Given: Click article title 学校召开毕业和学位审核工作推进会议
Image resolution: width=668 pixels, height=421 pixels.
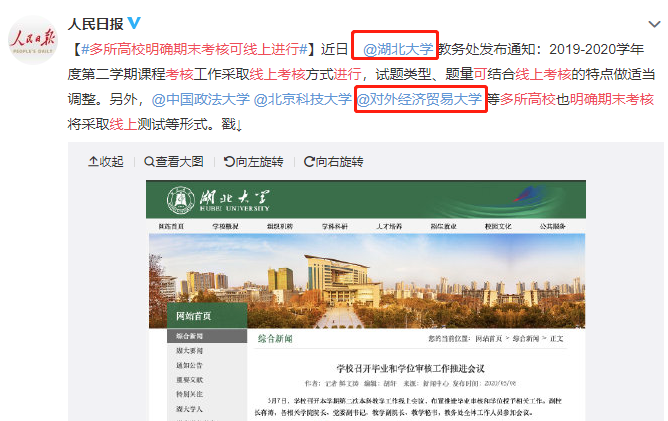Looking at the screenshot, I should pos(411,369).
